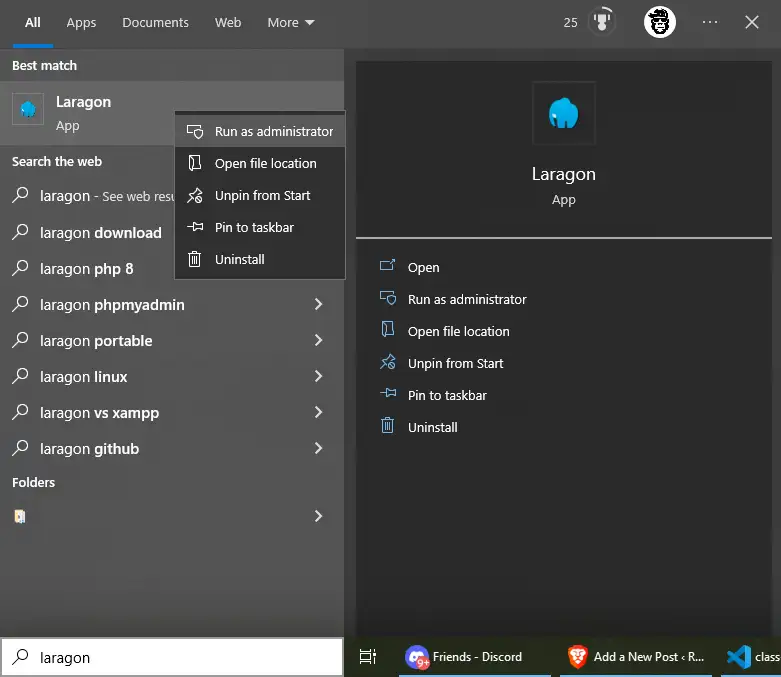Switch to the Apps tab

(x=81, y=22)
